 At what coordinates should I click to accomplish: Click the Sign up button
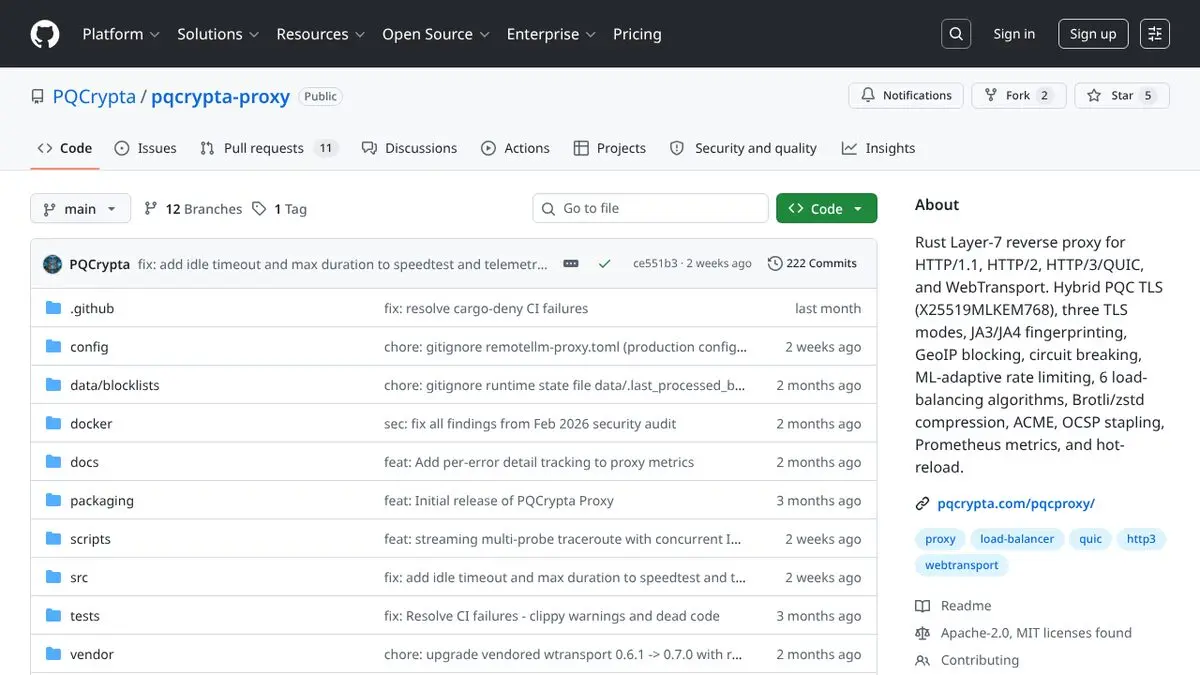(1093, 33)
